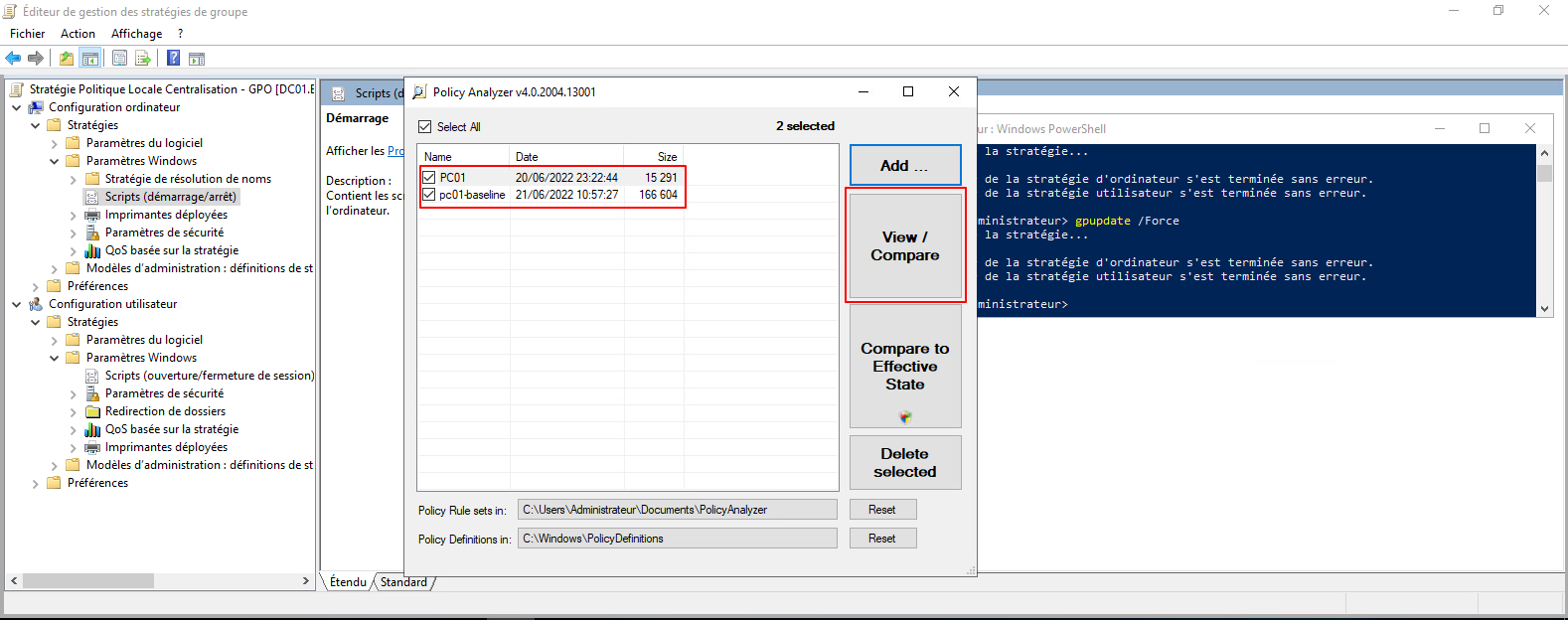
Task: Click the tree pane horizontal scrollbar
Action: coord(159,580)
